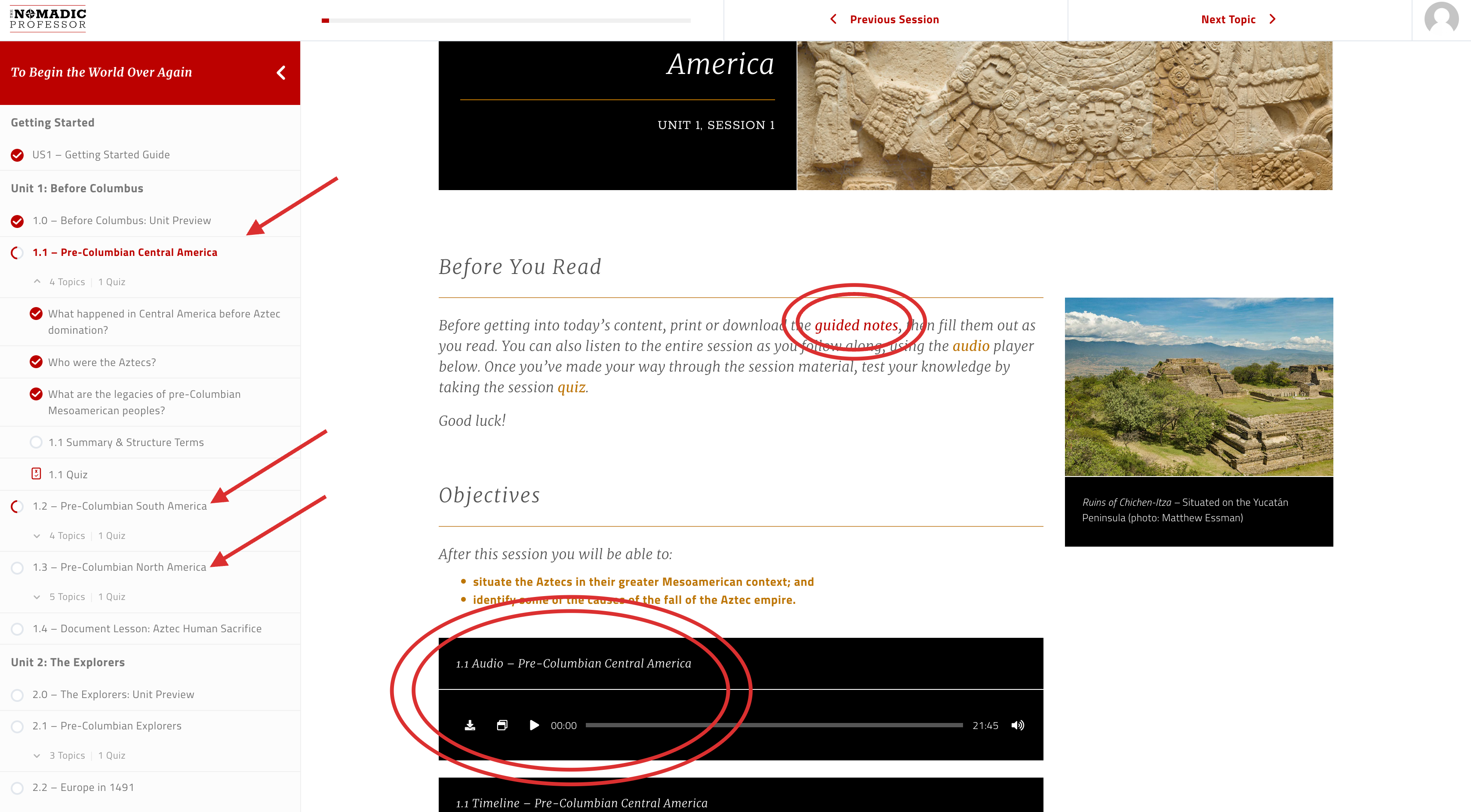The image size is (1471, 812).
Task: Click the course progress bar at top
Action: coord(506,21)
